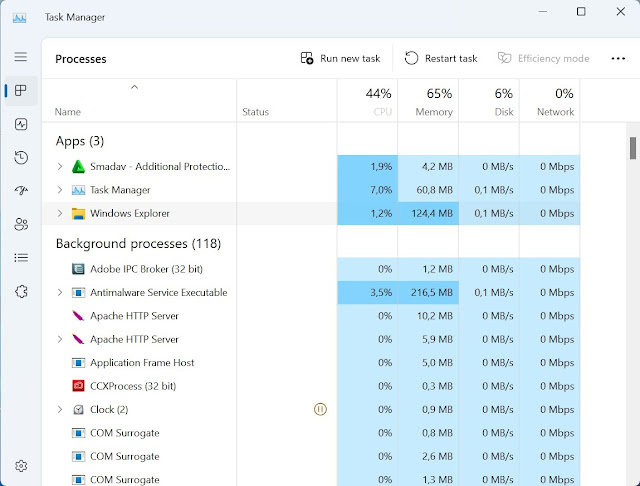Open the Details sidebar icon
The image size is (640, 486).
(x=21, y=257)
